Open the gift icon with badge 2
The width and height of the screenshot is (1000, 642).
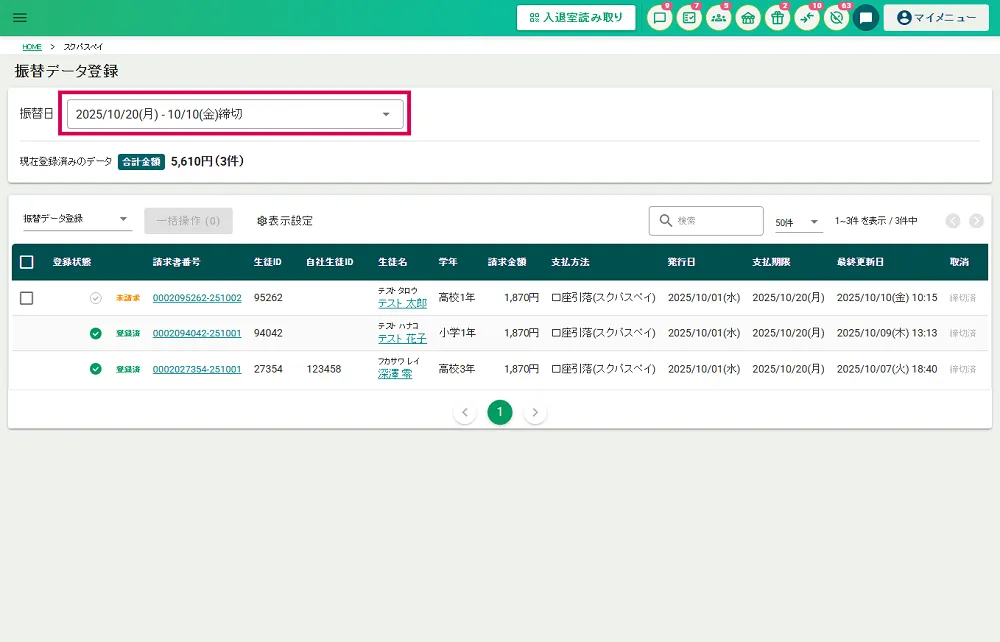(777, 18)
